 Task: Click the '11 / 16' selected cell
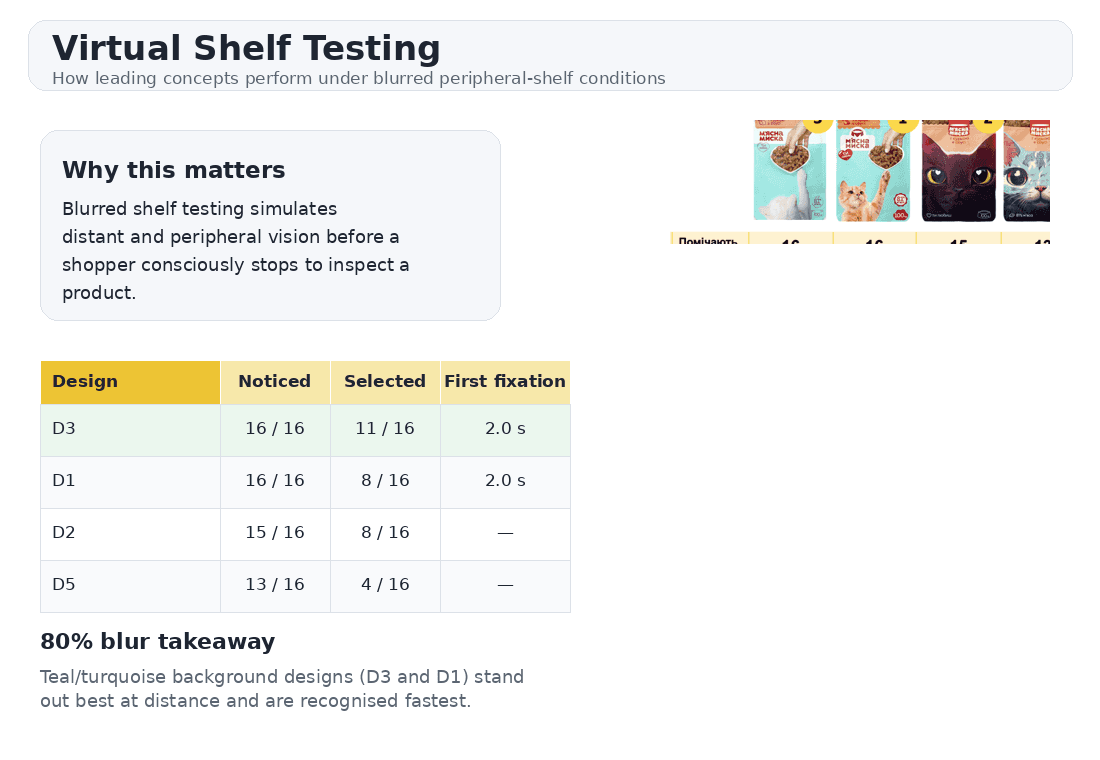385,429
